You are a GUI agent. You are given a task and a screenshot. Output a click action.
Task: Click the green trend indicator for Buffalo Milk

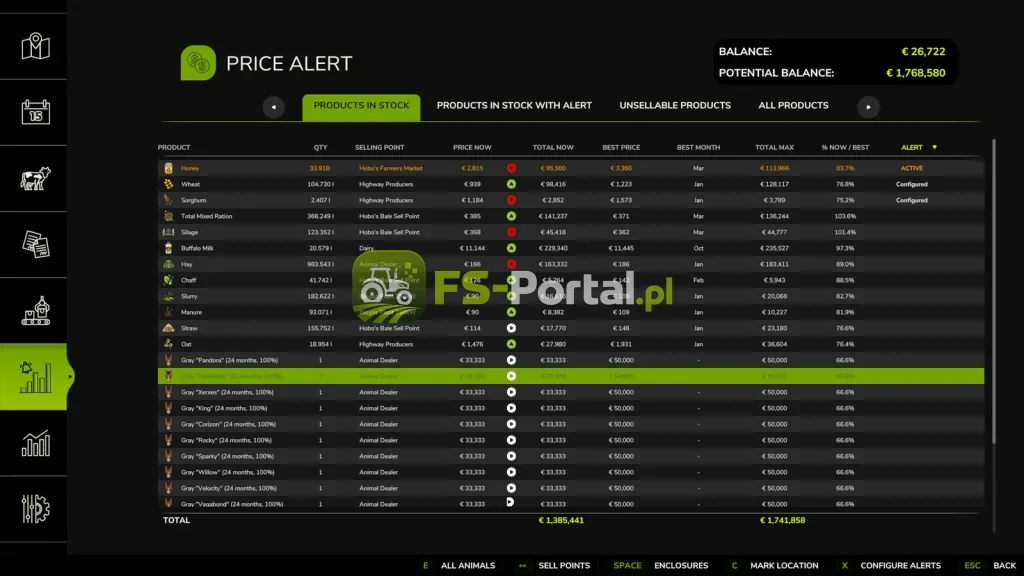511,248
